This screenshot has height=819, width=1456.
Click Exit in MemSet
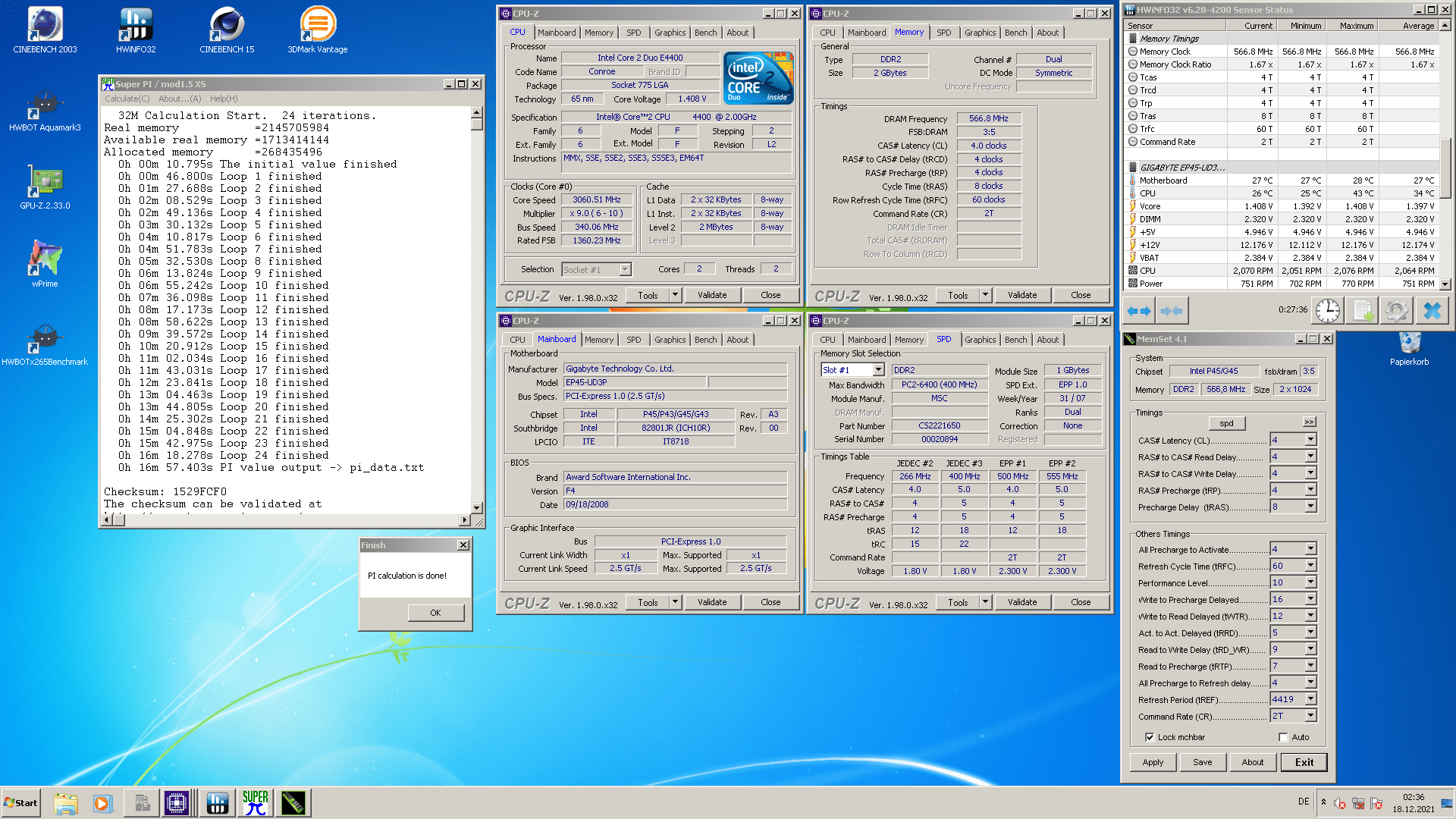pos(1304,762)
